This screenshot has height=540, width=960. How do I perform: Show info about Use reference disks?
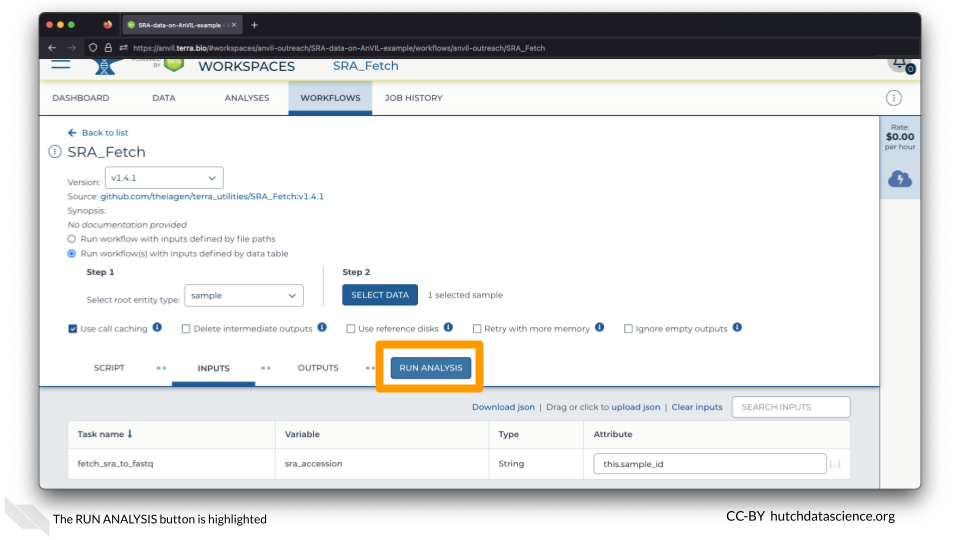pyautogui.click(x=448, y=328)
